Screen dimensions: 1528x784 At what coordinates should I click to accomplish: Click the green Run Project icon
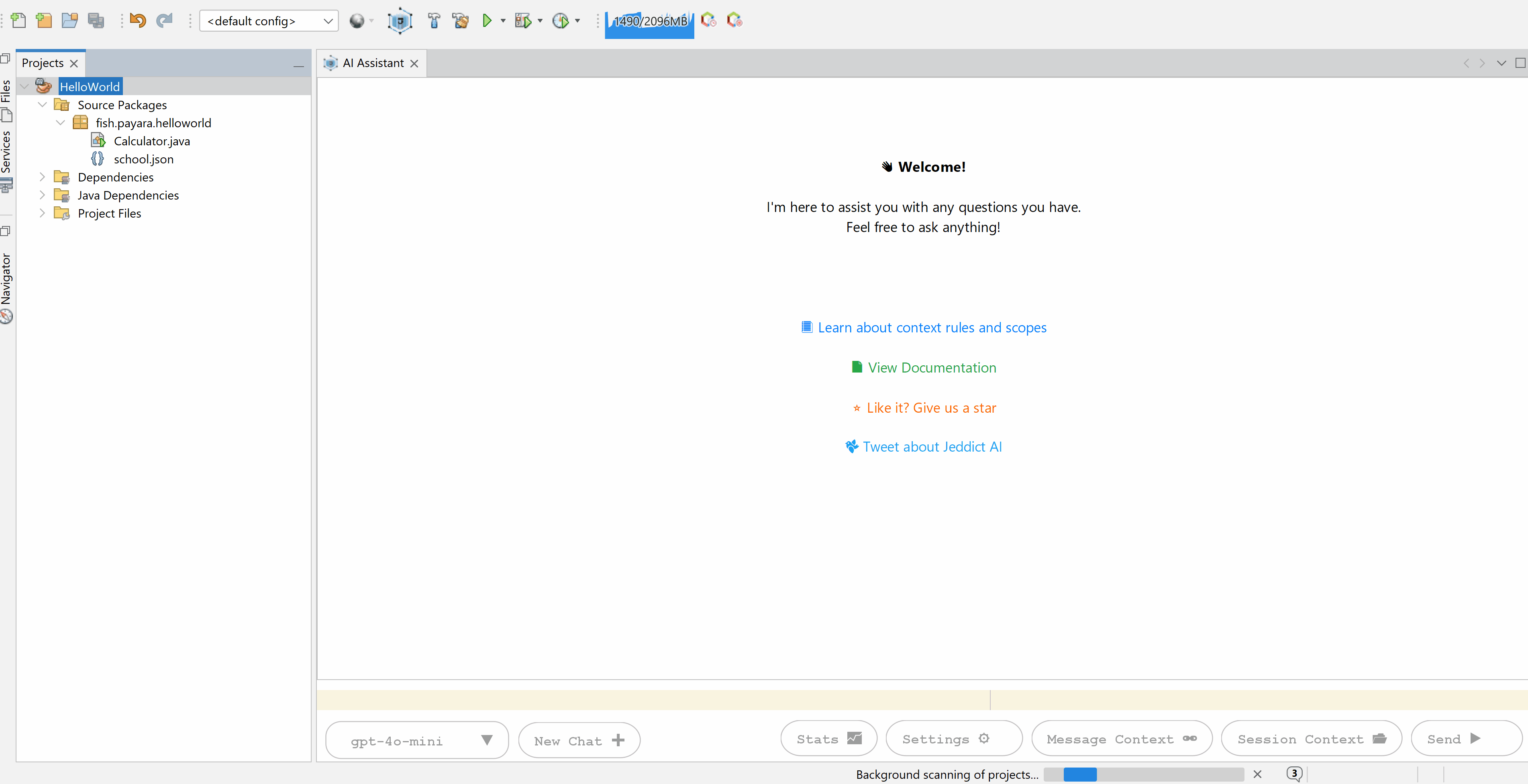pyautogui.click(x=487, y=21)
